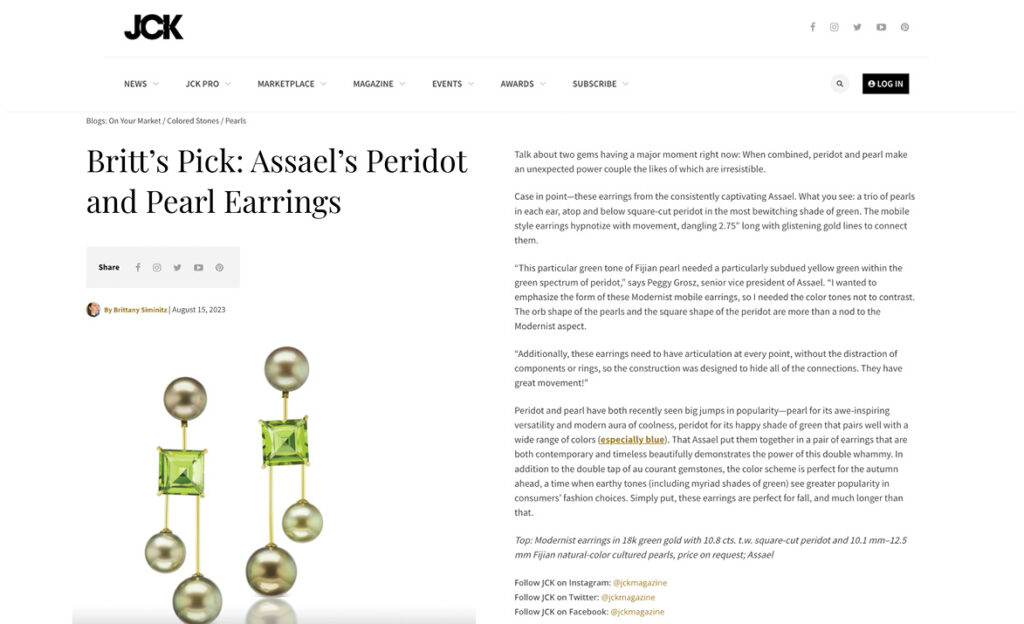Share the article via Pinterest in the Share box
Screen dimensions: 1024x624
point(219,267)
